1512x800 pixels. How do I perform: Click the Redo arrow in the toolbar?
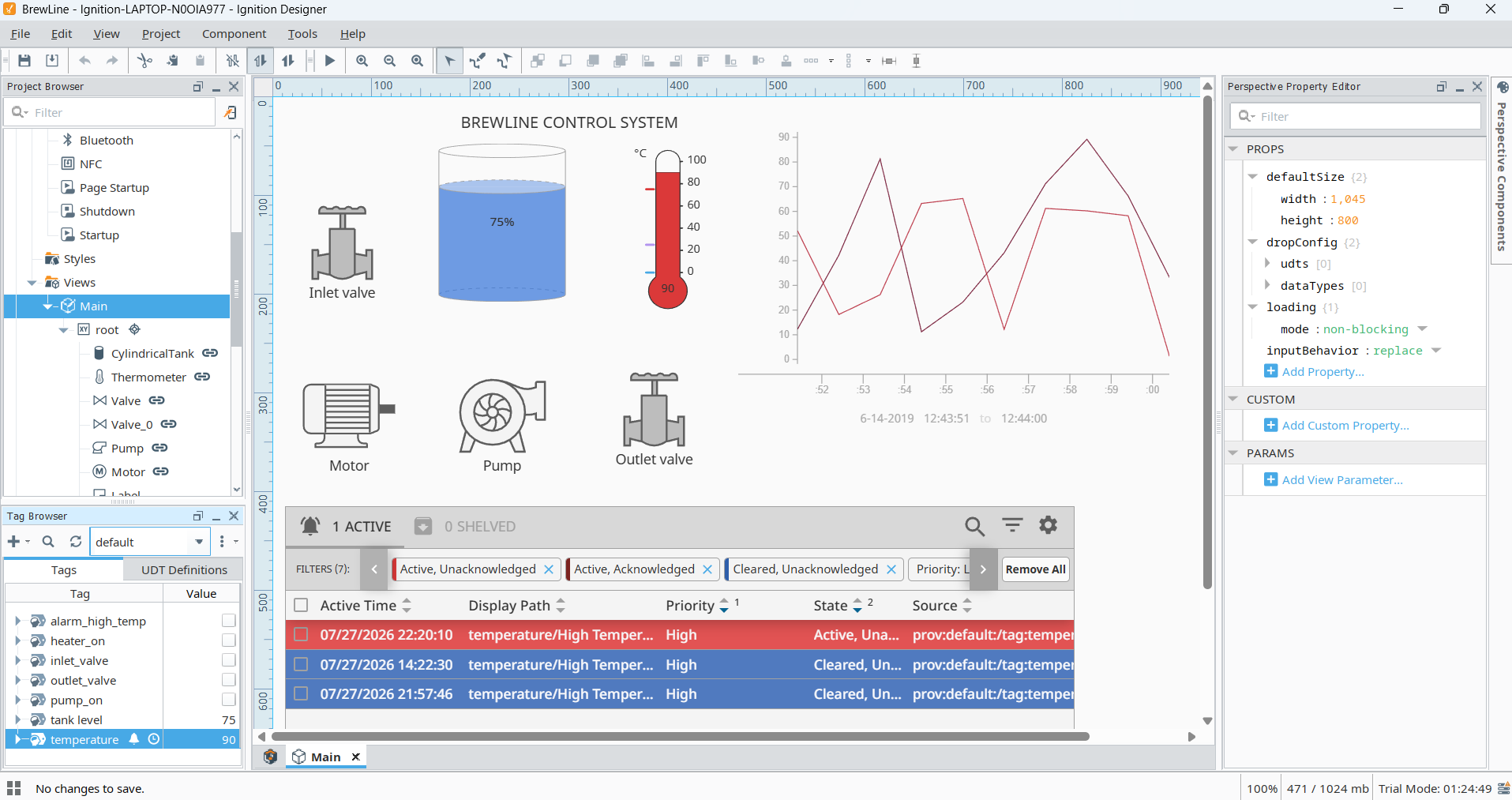[112, 61]
